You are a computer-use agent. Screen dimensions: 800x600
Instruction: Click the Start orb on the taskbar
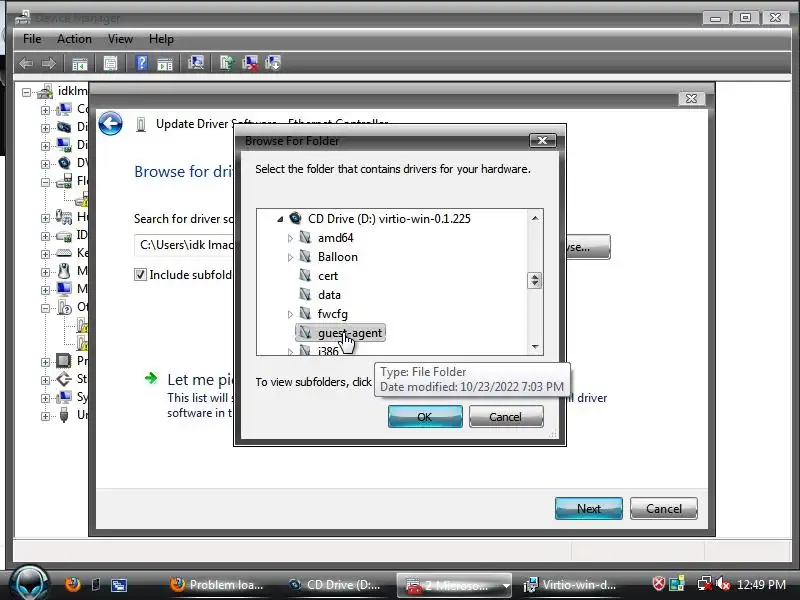pos(30,583)
